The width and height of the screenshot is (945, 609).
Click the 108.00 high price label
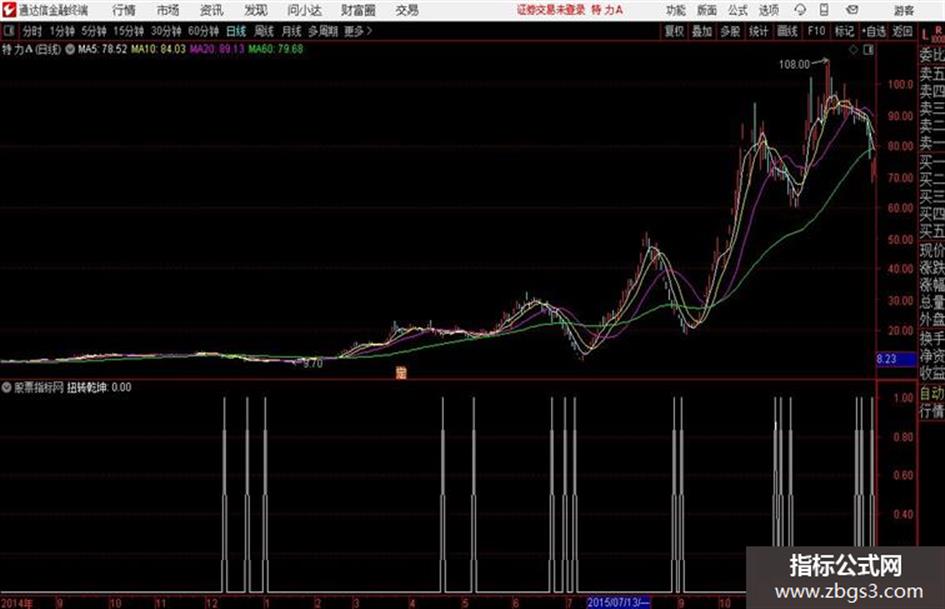coord(794,65)
